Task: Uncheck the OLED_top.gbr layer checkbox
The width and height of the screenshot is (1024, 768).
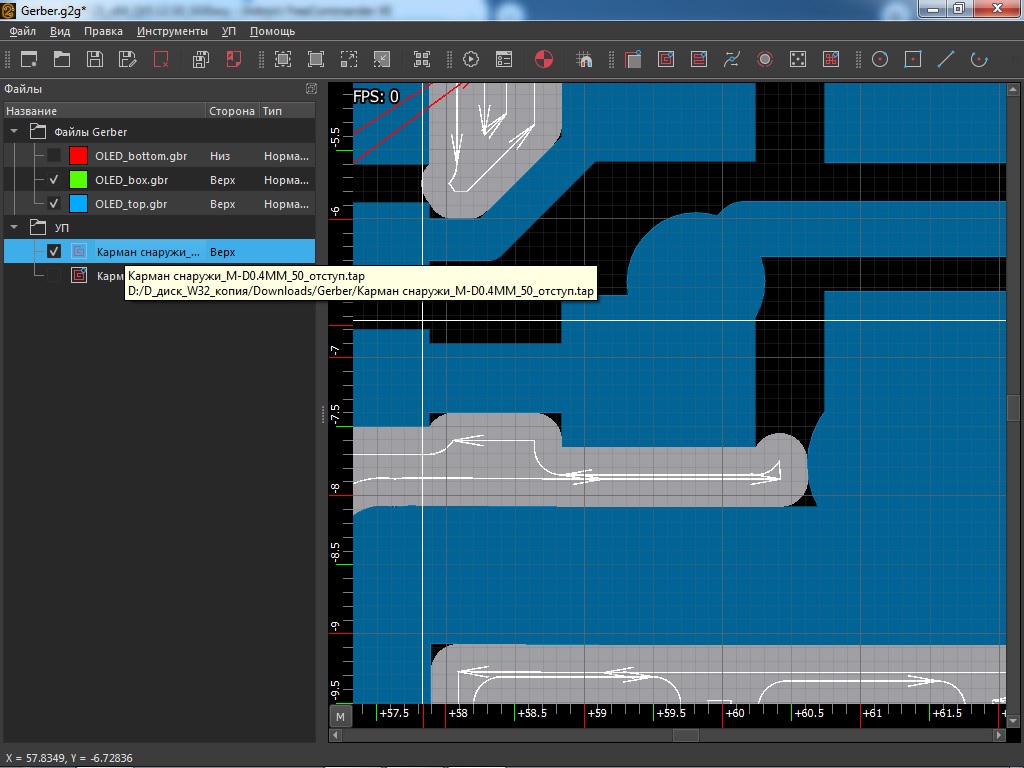Action: (54, 204)
